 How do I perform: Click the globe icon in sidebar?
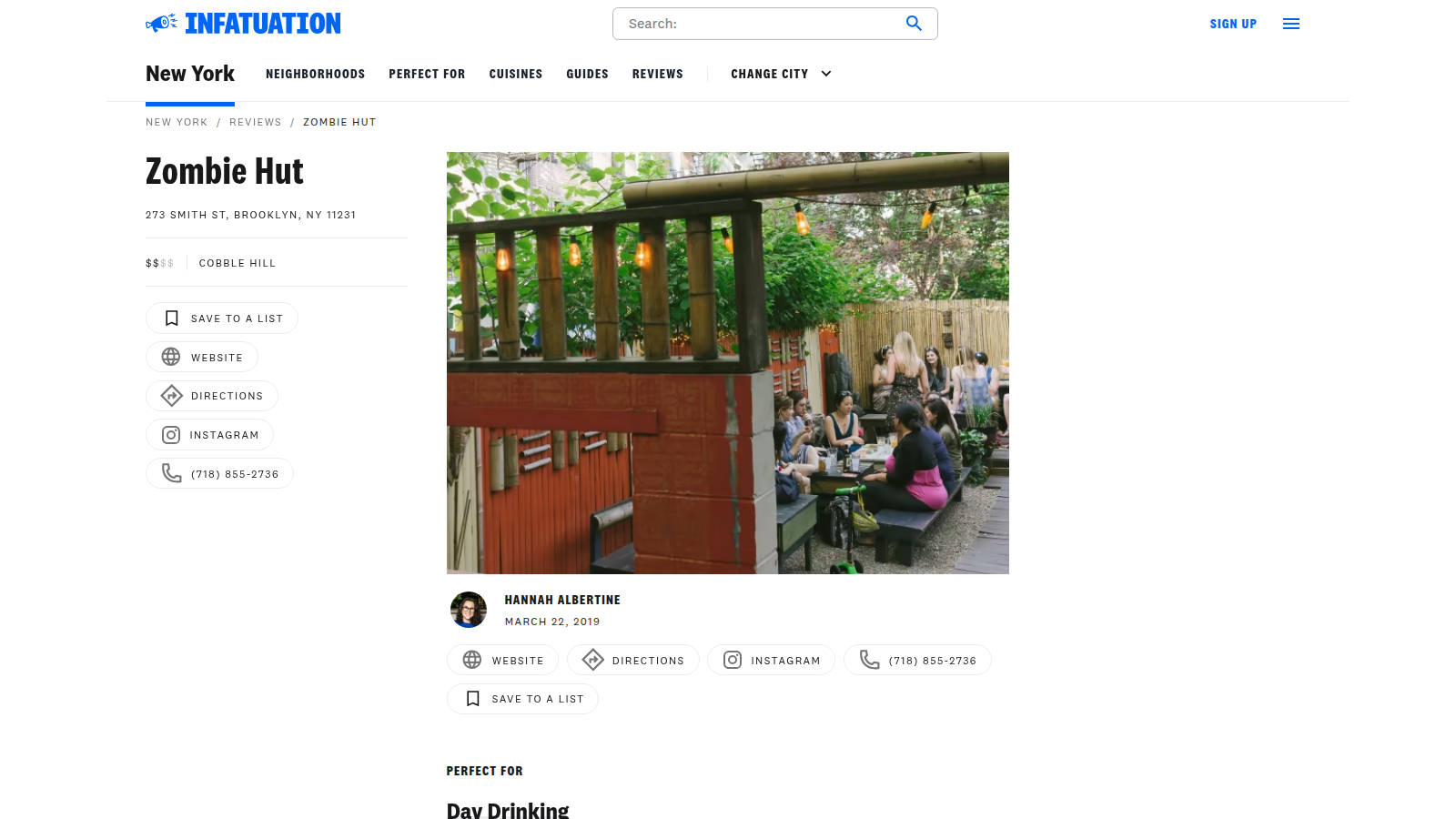pyautogui.click(x=171, y=358)
